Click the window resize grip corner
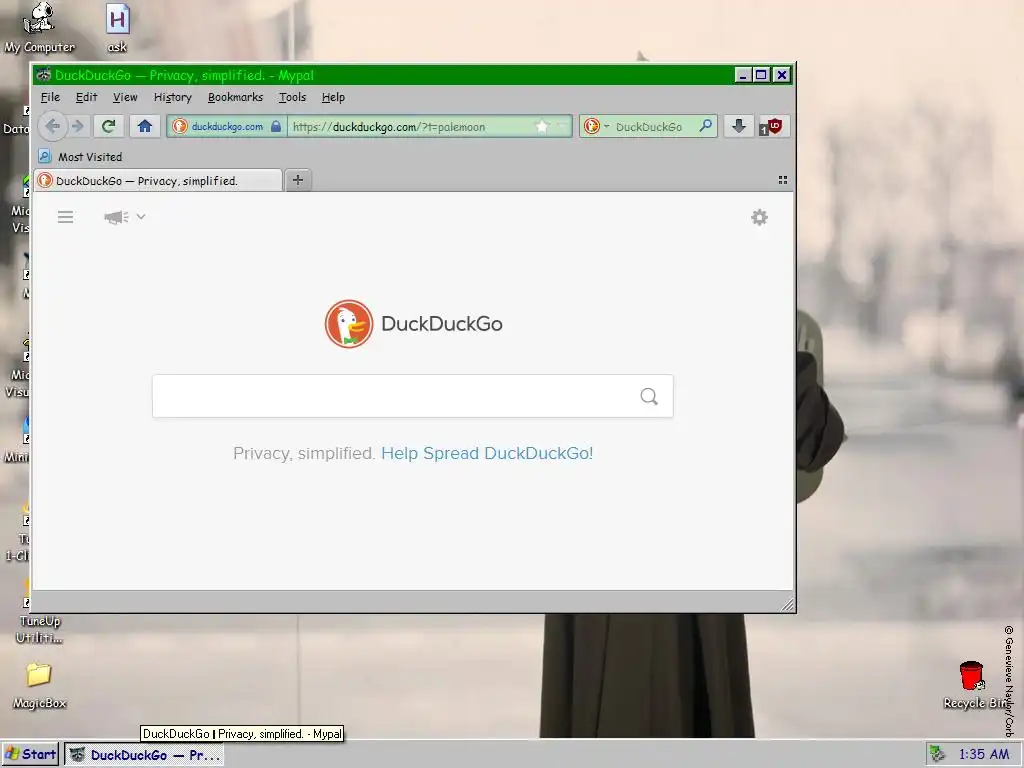 [787, 605]
